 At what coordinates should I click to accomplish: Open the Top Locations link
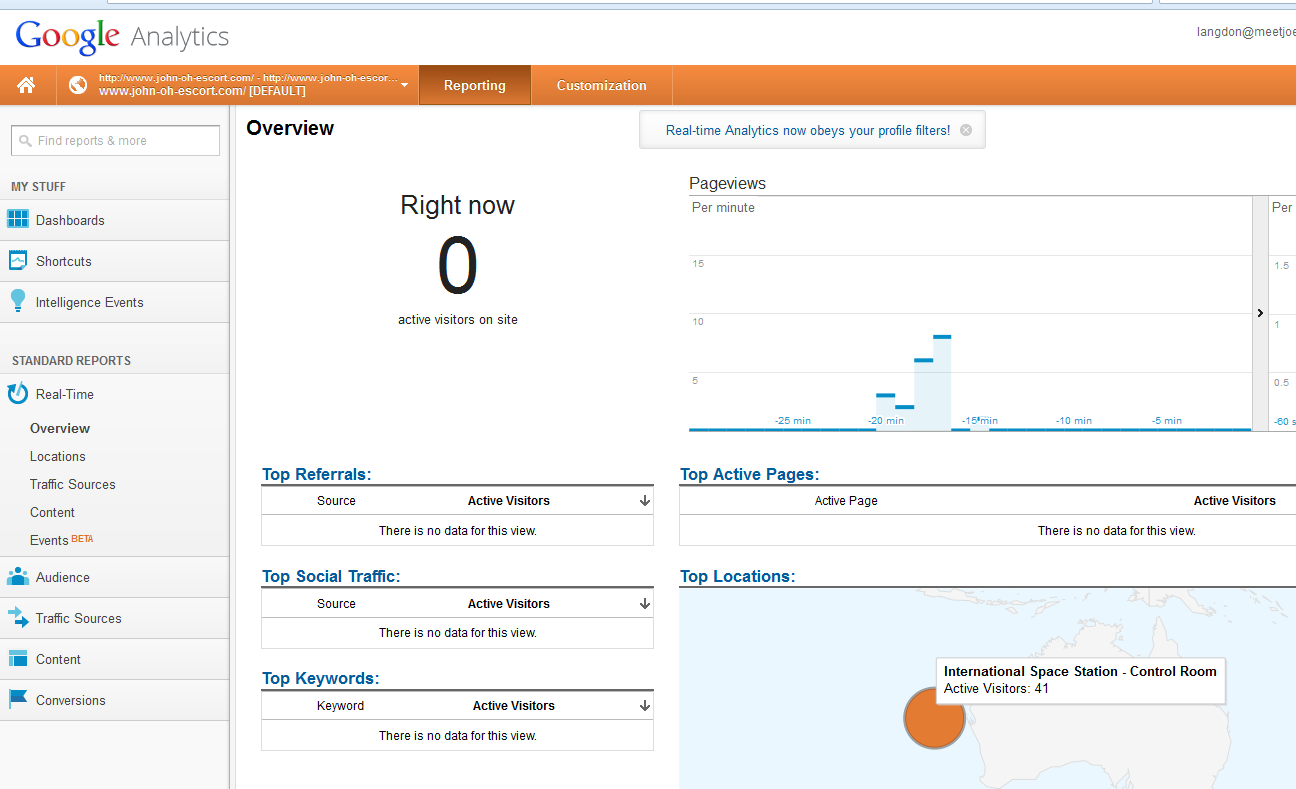[x=737, y=576]
